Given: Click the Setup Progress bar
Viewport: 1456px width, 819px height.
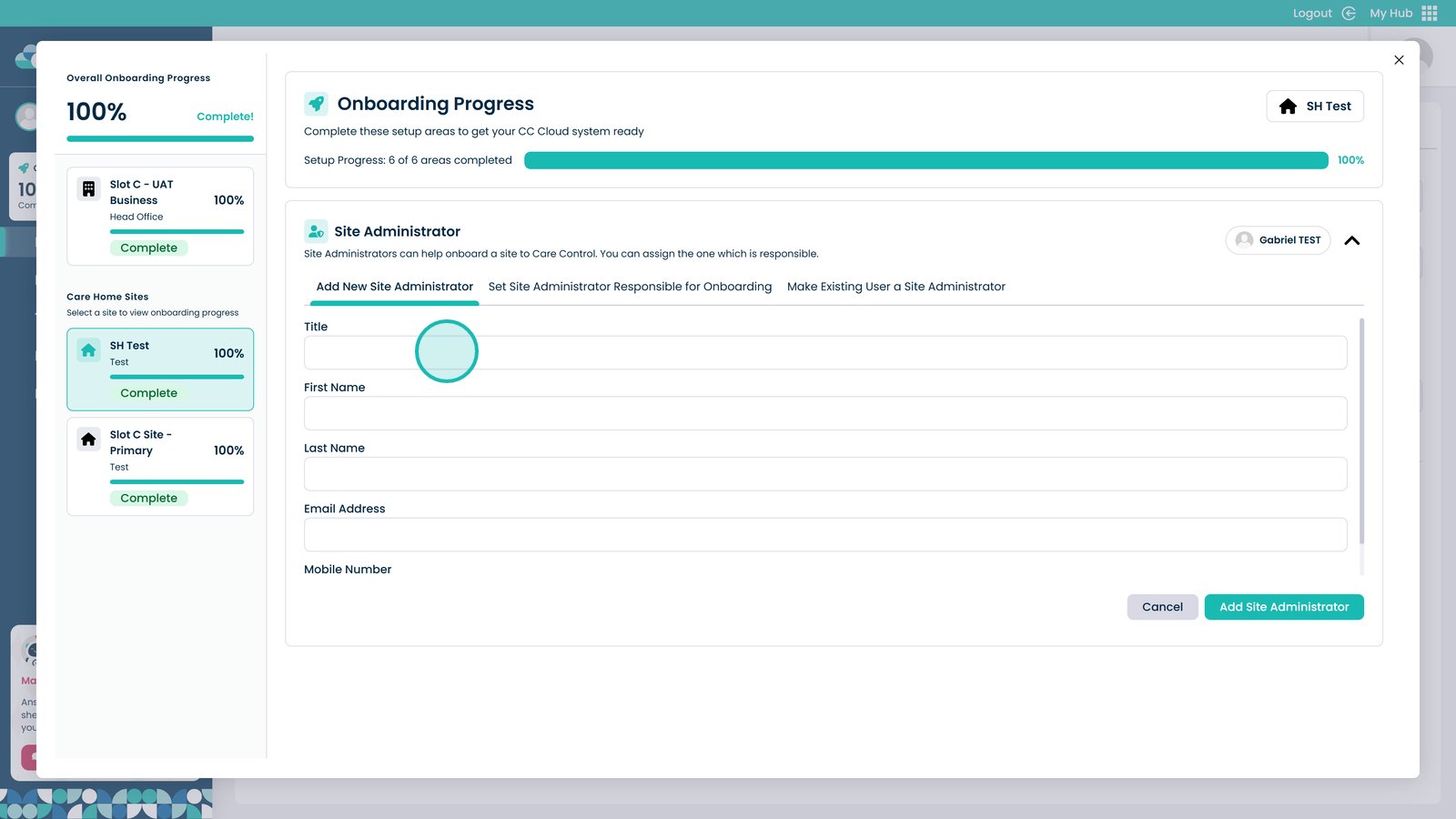Looking at the screenshot, I should (926, 161).
